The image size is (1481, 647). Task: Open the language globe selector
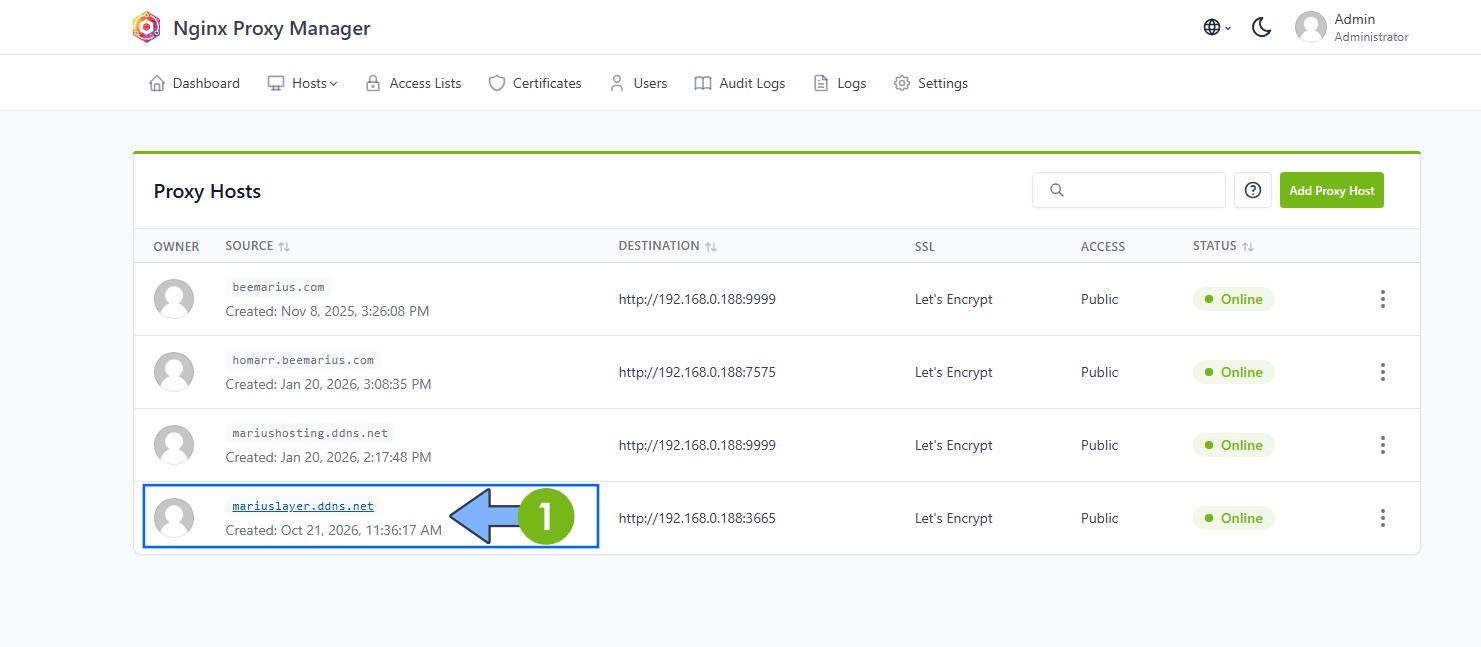point(1217,28)
